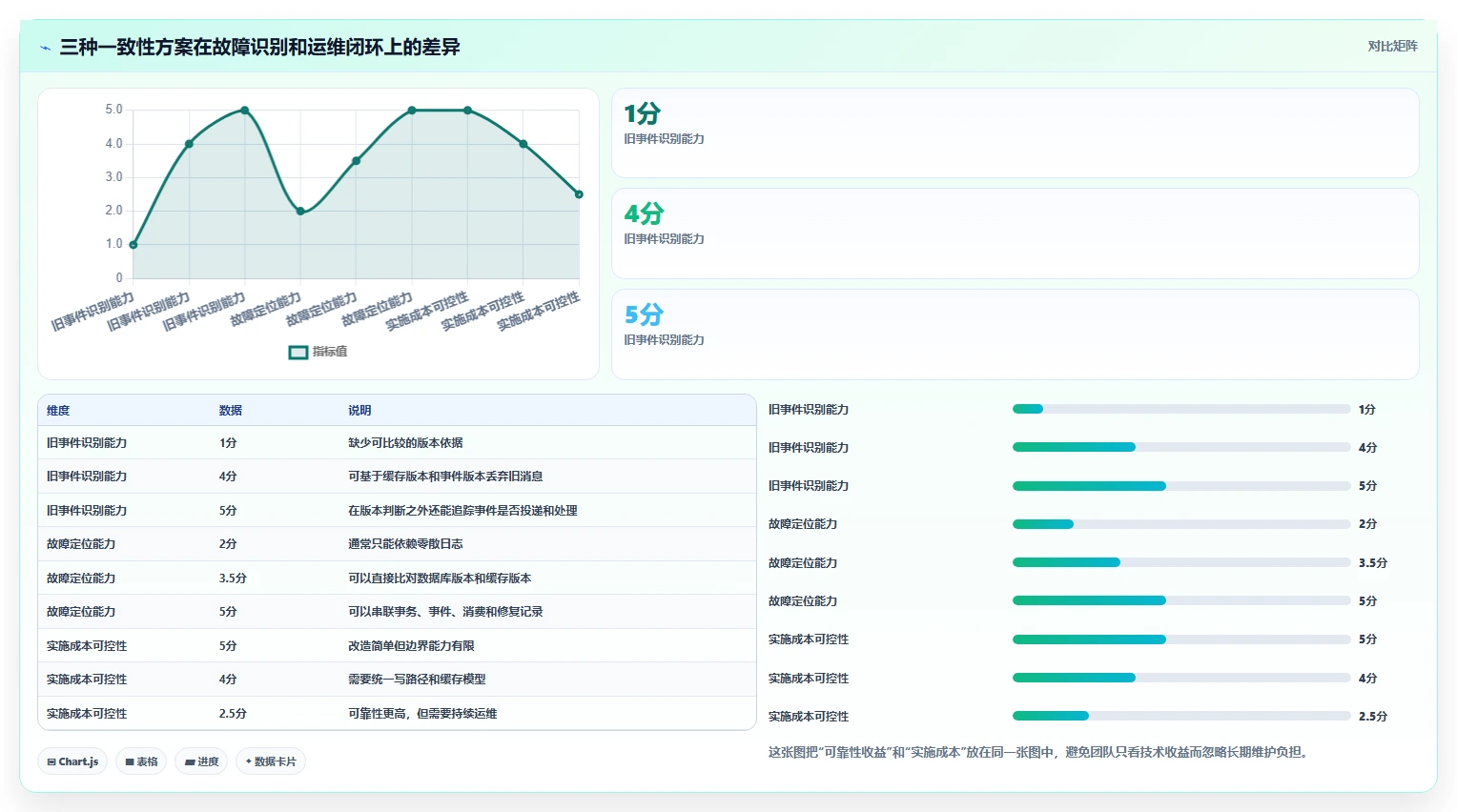The height and width of the screenshot is (812, 1457).
Task: Click the 旧事件识别能力 5分 progress bar
Action: coord(1181,486)
